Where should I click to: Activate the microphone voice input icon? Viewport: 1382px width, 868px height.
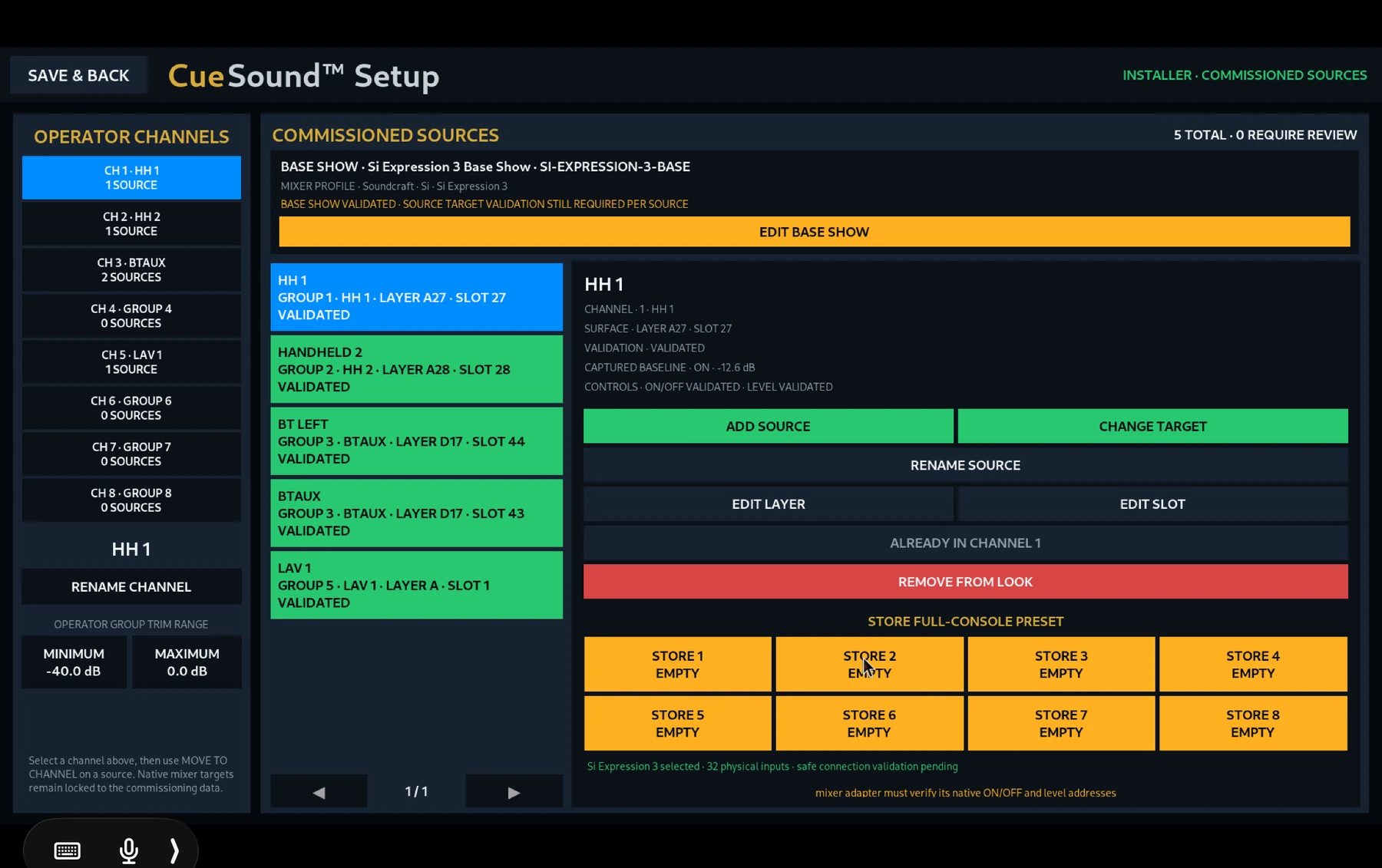click(x=129, y=850)
